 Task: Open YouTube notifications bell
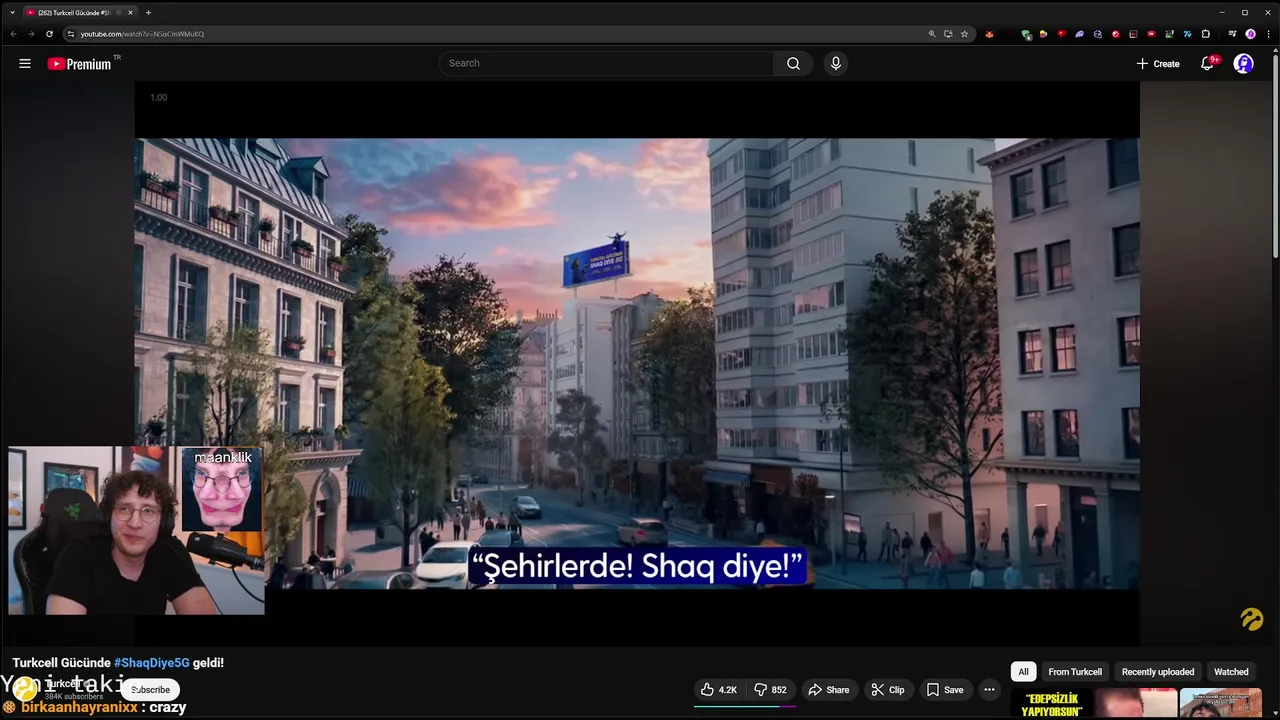click(1208, 63)
